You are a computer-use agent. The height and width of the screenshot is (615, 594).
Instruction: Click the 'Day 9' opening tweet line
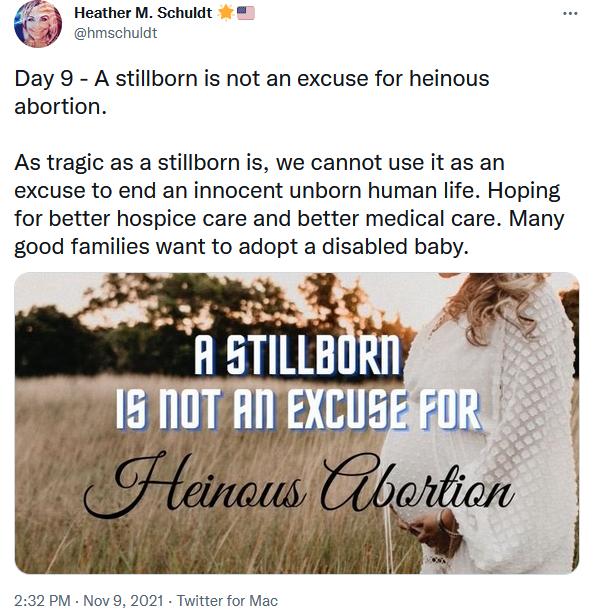coord(251,93)
